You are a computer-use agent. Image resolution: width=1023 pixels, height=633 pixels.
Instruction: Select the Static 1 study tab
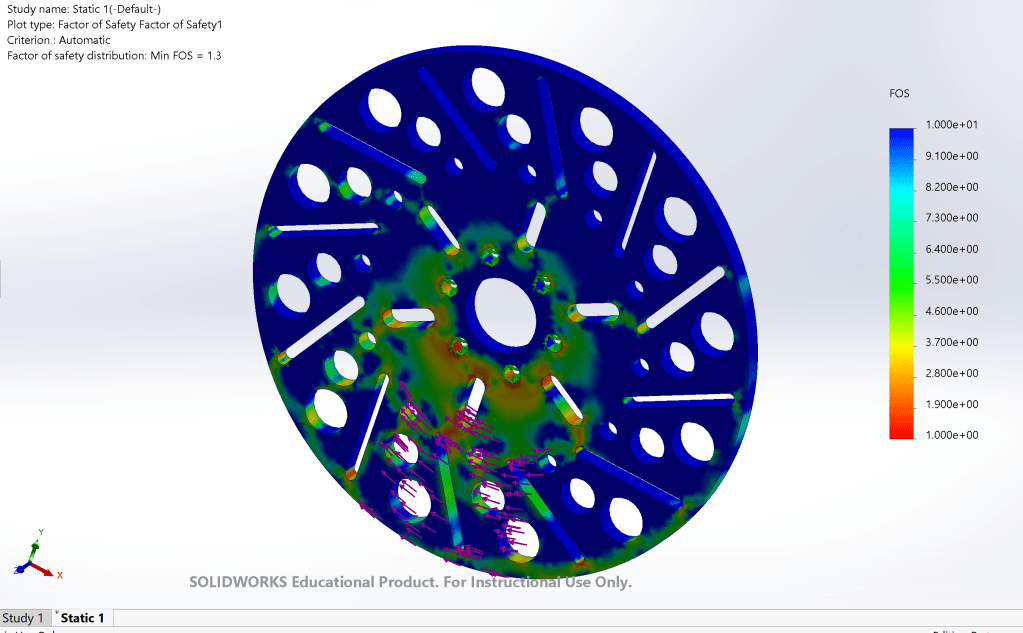84,618
